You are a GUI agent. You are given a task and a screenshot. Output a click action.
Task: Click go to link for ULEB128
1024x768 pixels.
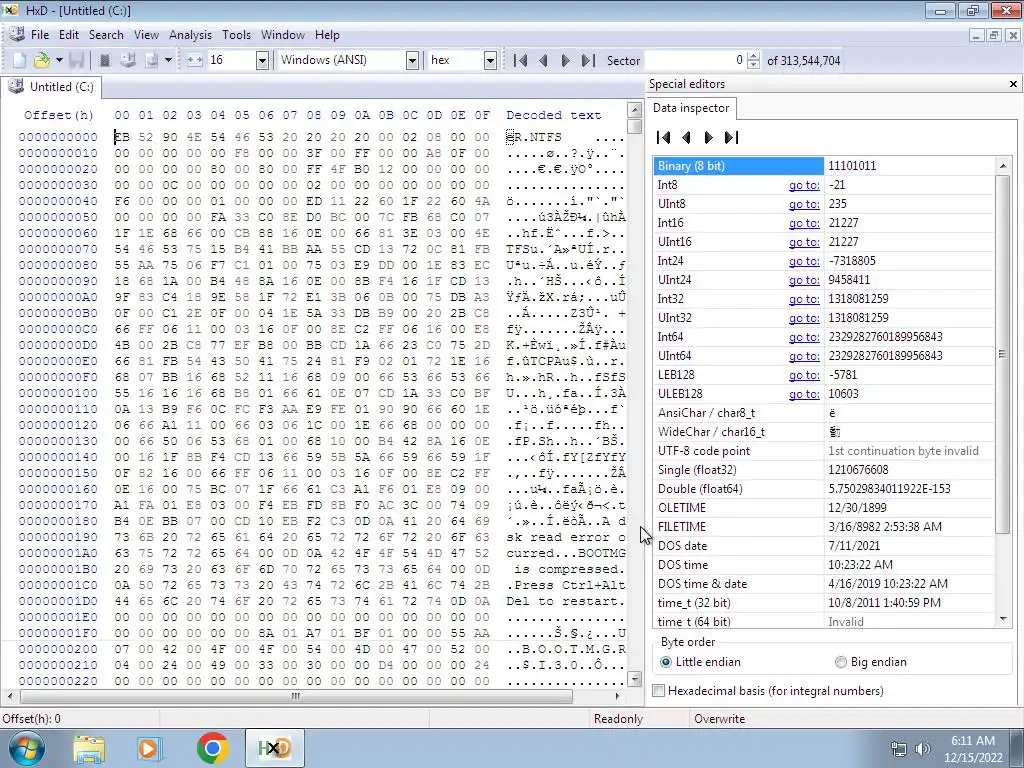point(804,394)
